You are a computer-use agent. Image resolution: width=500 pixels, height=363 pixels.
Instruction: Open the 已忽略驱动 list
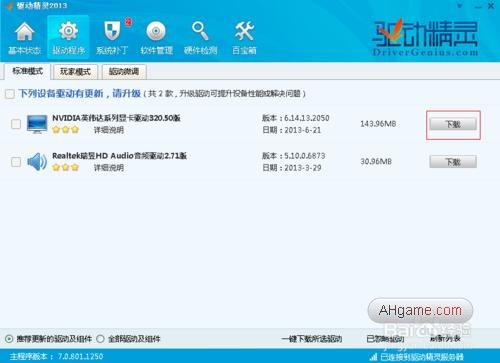point(385,339)
